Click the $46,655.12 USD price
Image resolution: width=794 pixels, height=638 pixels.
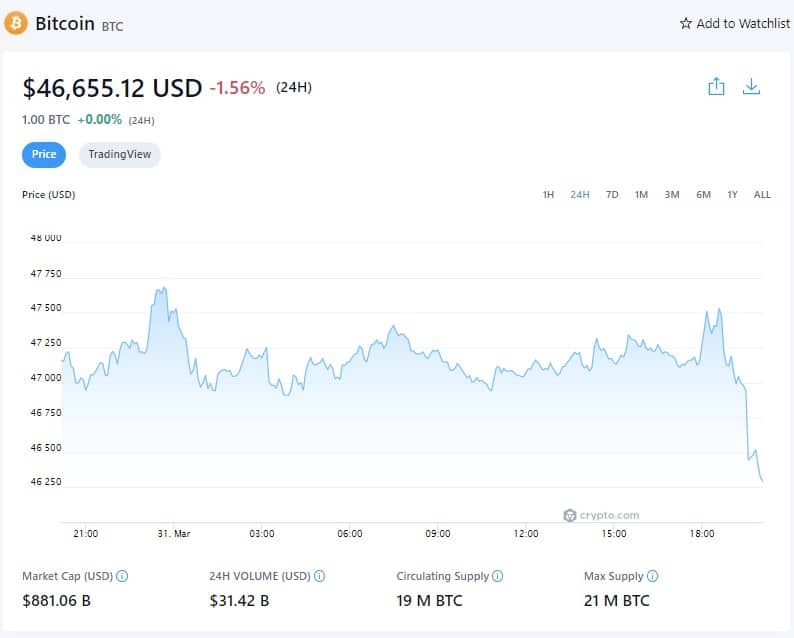[112, 88]
